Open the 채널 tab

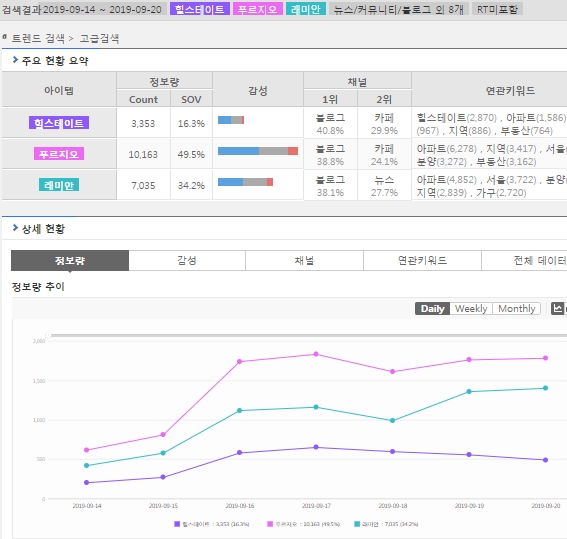coord(304,260)
